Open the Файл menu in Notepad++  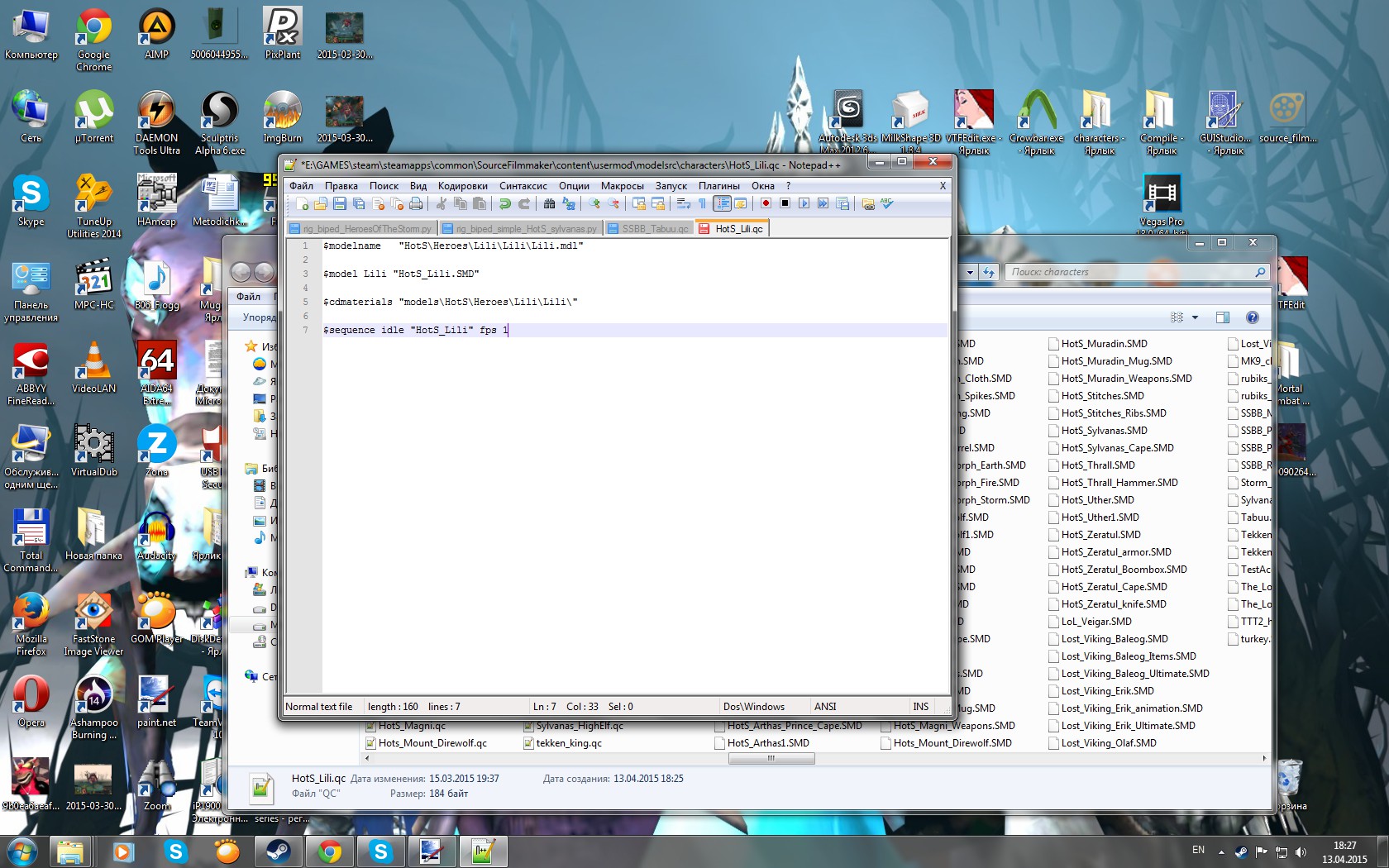[301, 186]
